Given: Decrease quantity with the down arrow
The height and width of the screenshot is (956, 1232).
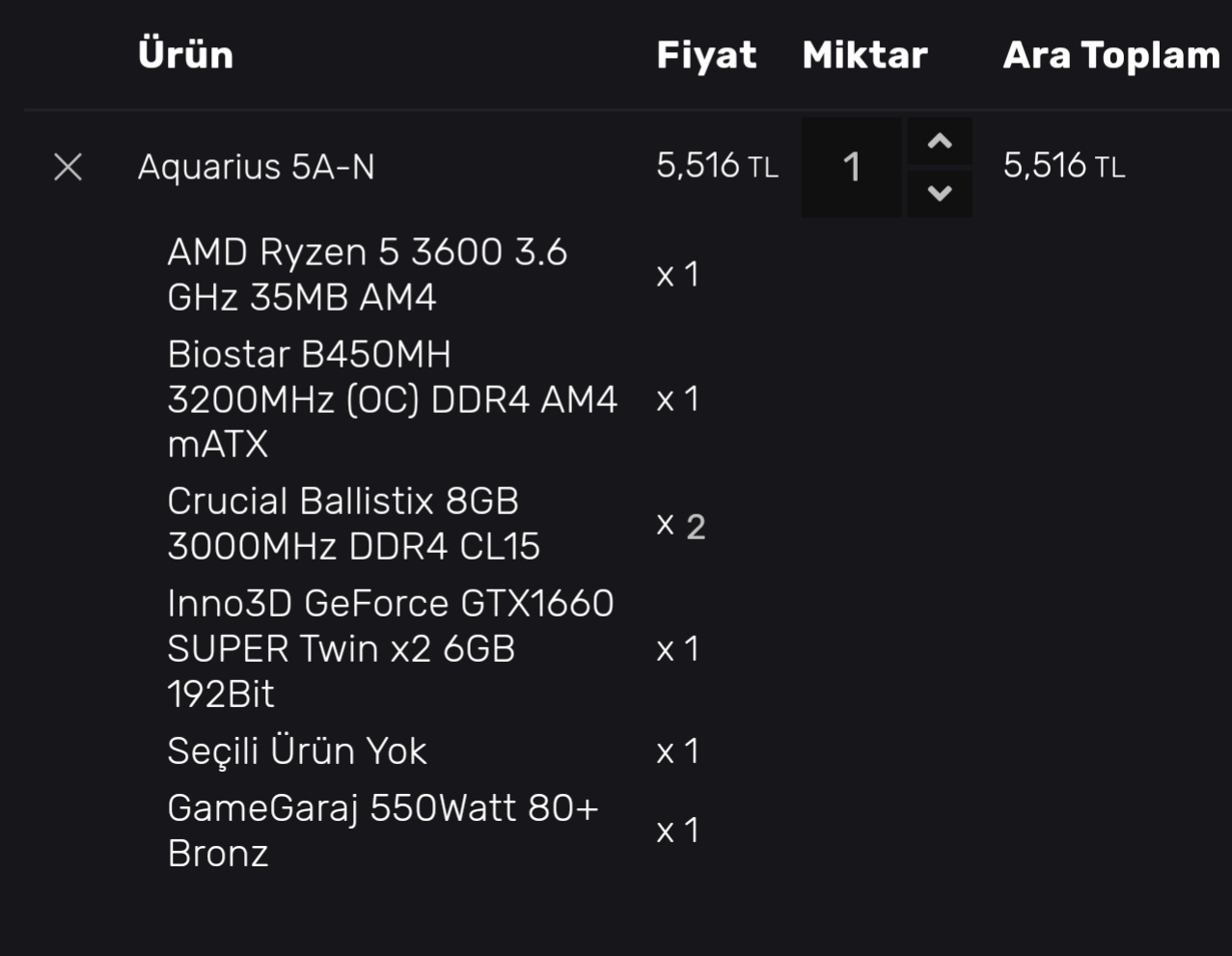Looking at the screenshot, I should 940,193.
